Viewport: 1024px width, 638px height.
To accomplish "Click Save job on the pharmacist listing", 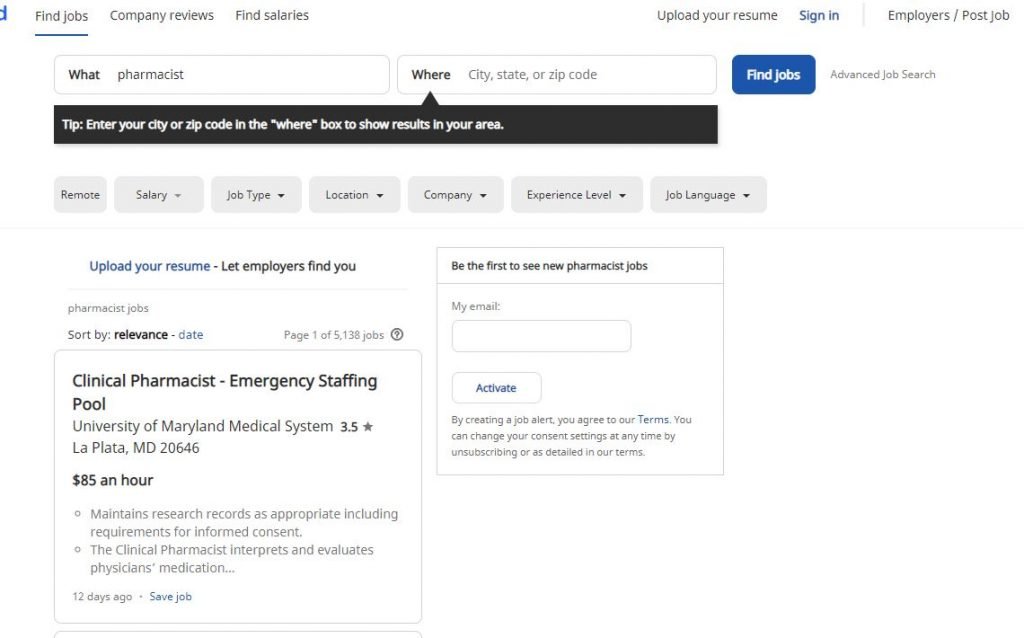I will (170, 597).
